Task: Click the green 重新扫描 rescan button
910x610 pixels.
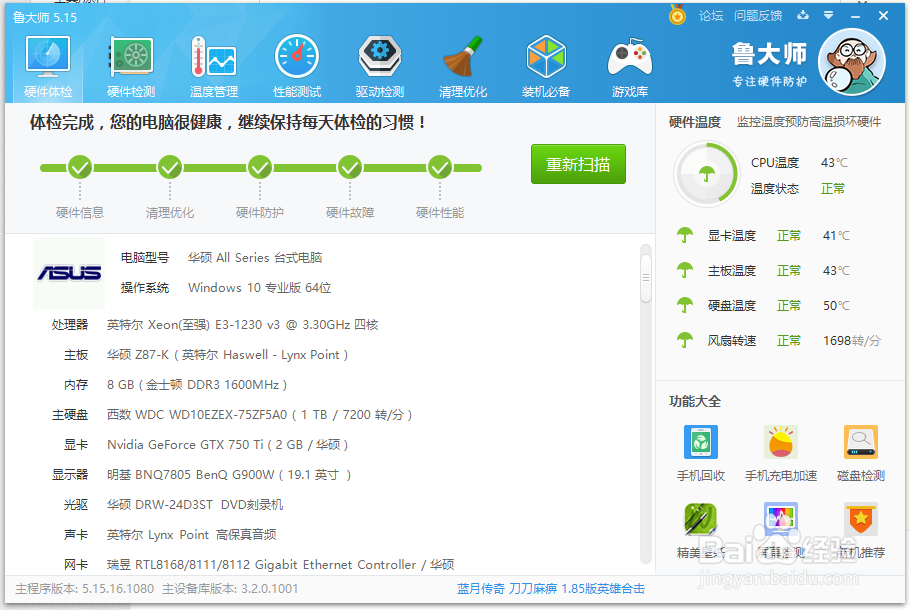Action: 578,164
